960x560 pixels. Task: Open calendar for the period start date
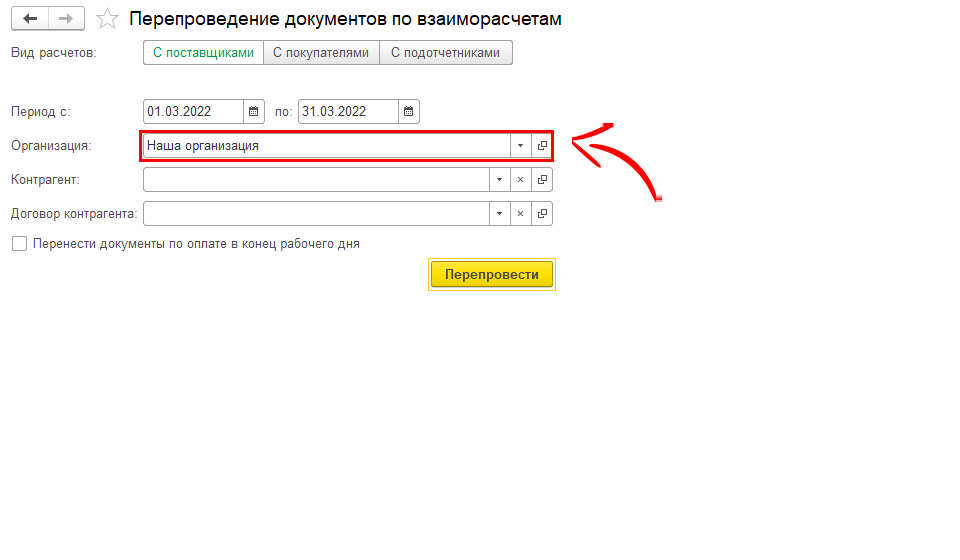pyautogui.click(x=254, y=111)
